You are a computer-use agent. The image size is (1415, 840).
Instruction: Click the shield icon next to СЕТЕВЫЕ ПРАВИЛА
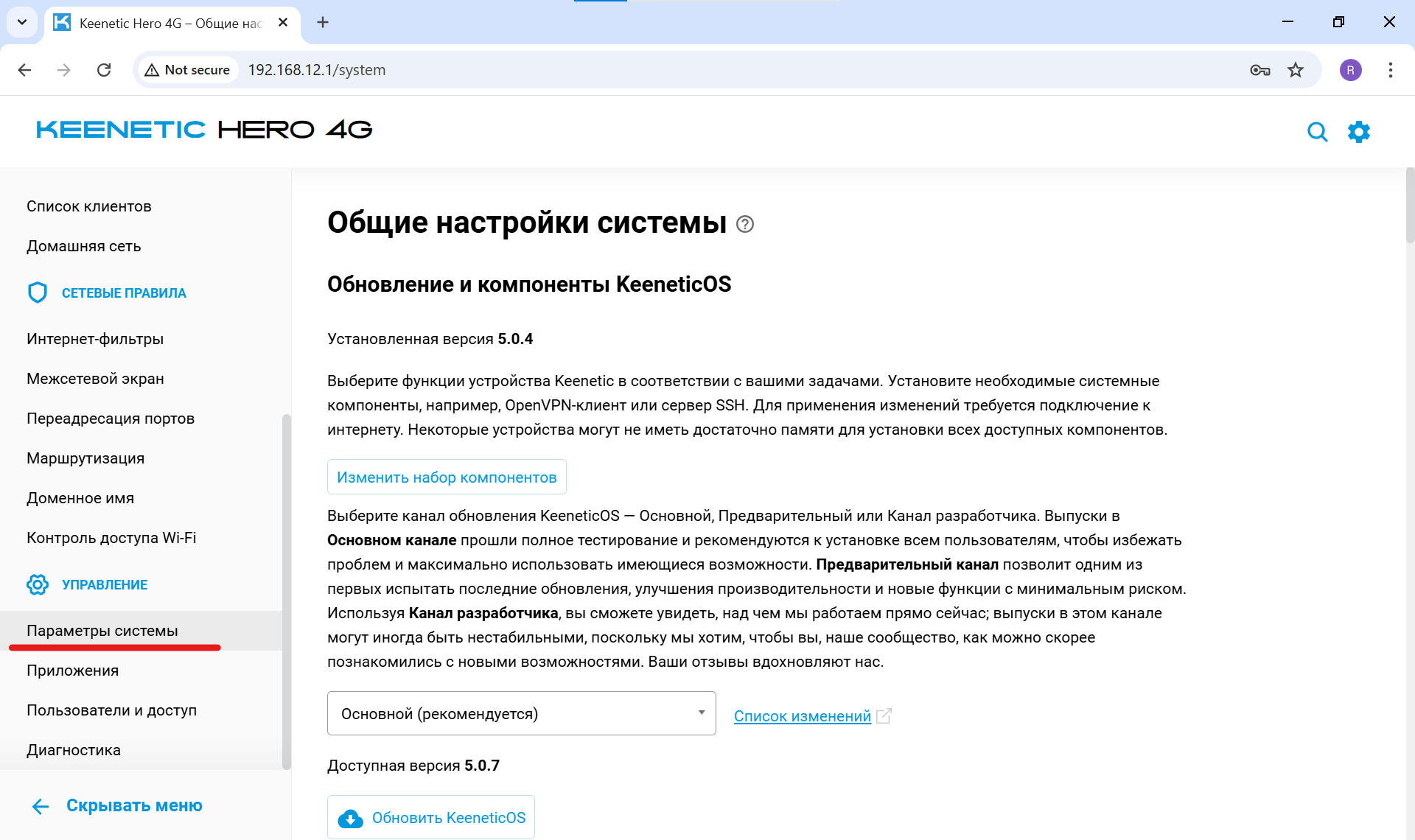coord(38,292)
